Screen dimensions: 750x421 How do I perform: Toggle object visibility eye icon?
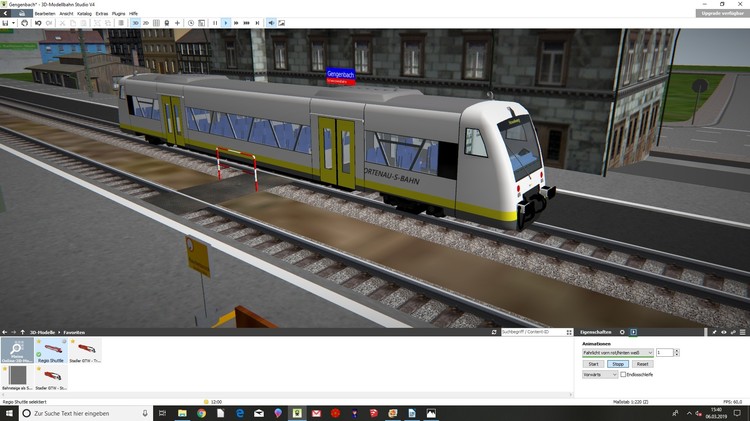724,332
